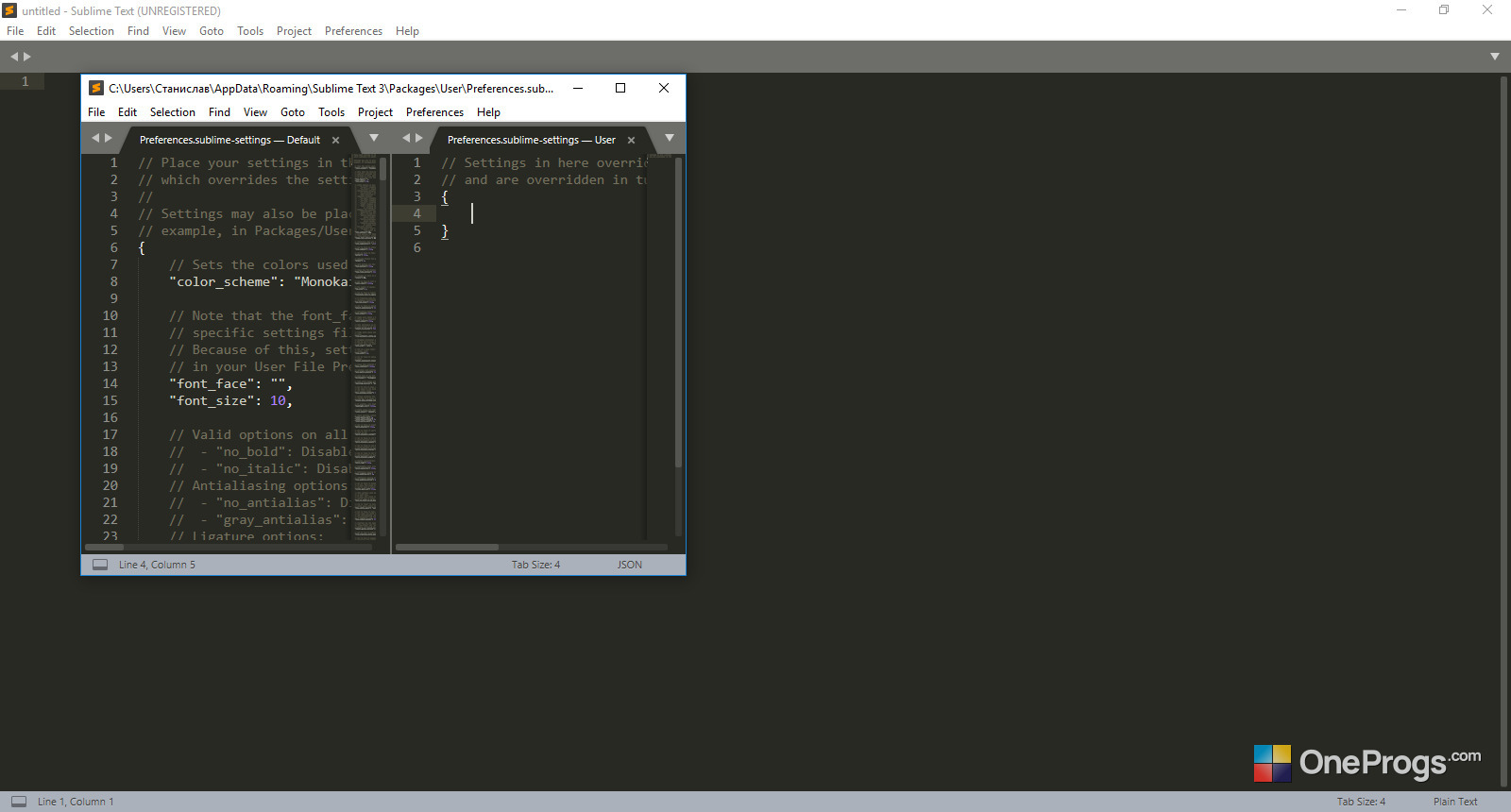Viewport: 1511px width, 812px height.
Task: Go to previous tab in User pane
Action: [406, 138]
